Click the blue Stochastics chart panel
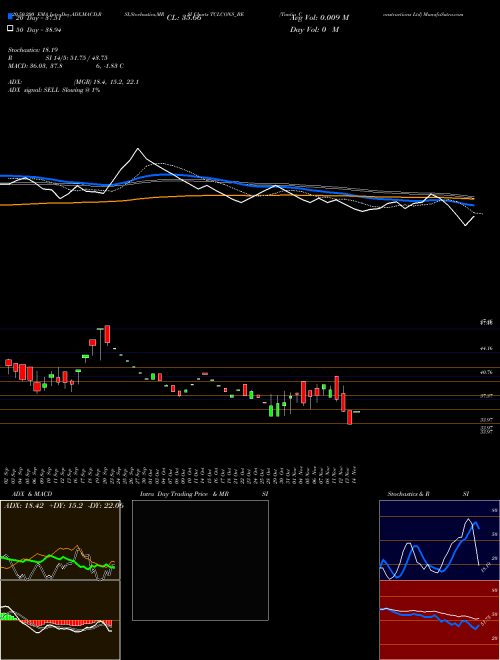This screenshot has height=660, width=500. (439, 540)
